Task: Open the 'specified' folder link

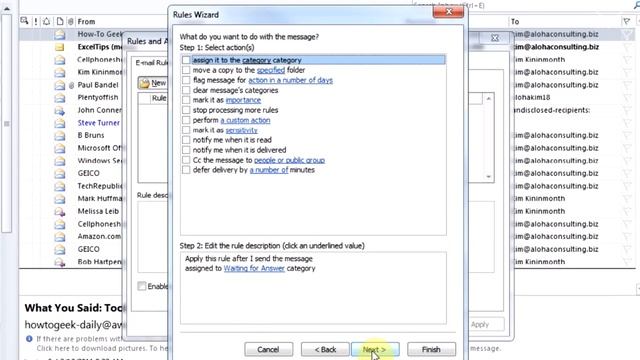Action: point(271,70)
